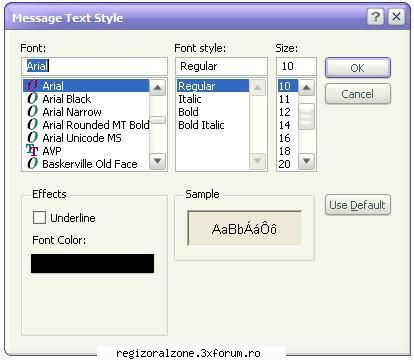Select size 18
This screenshot has height=360, width=414.
(288, 151)
